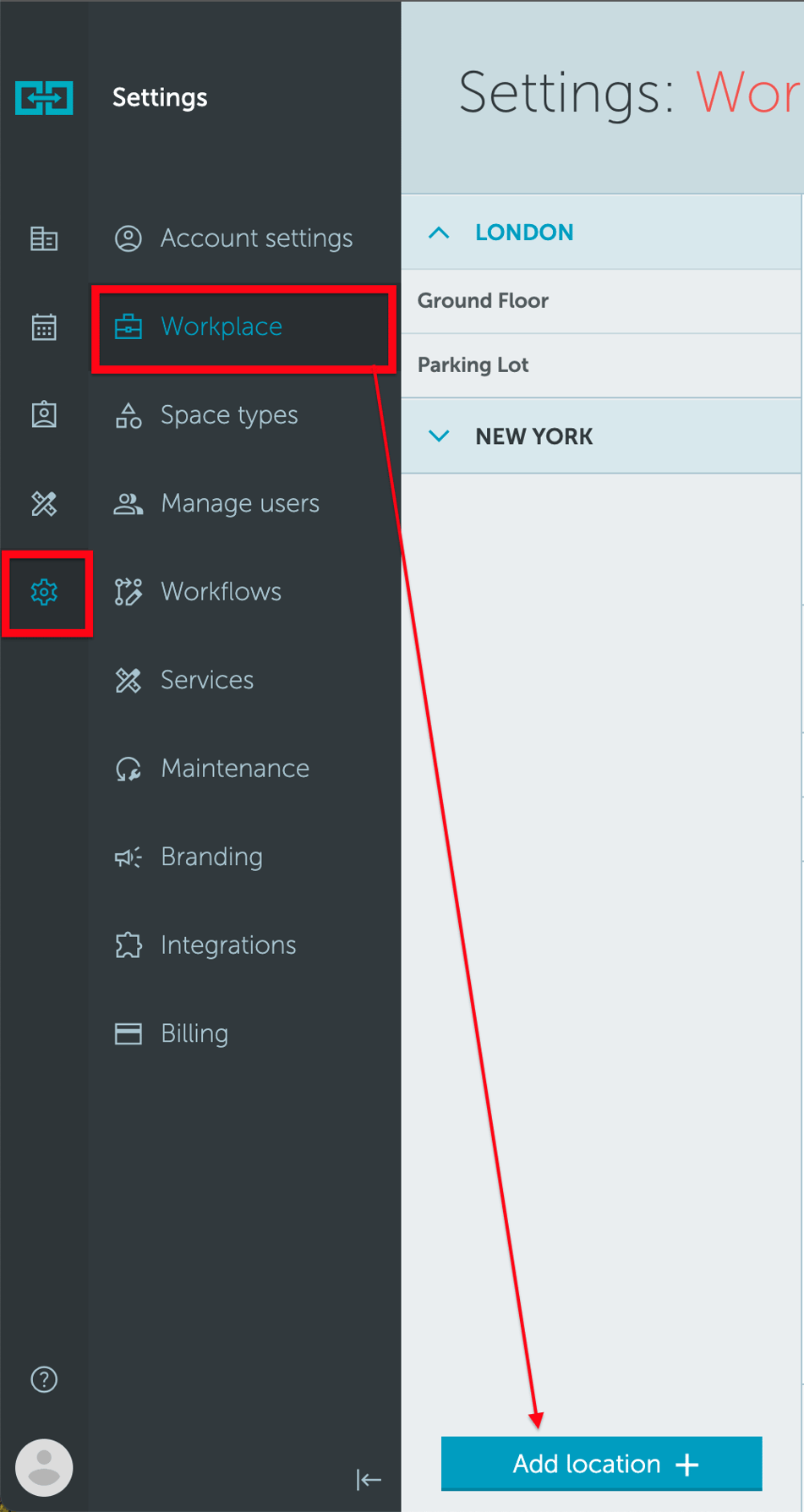Collapse the LONDON location section
804x1512 pixels.
(x=439, y=233)
